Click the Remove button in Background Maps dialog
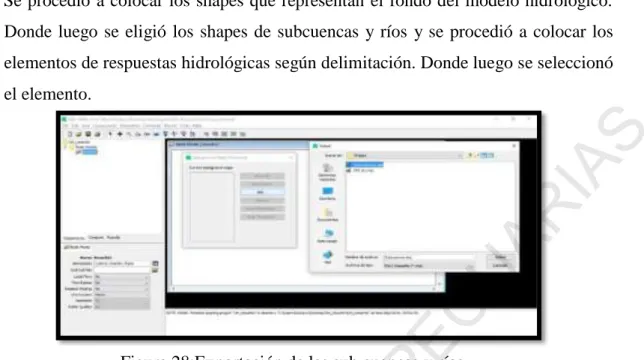 (x=262, y=200)
